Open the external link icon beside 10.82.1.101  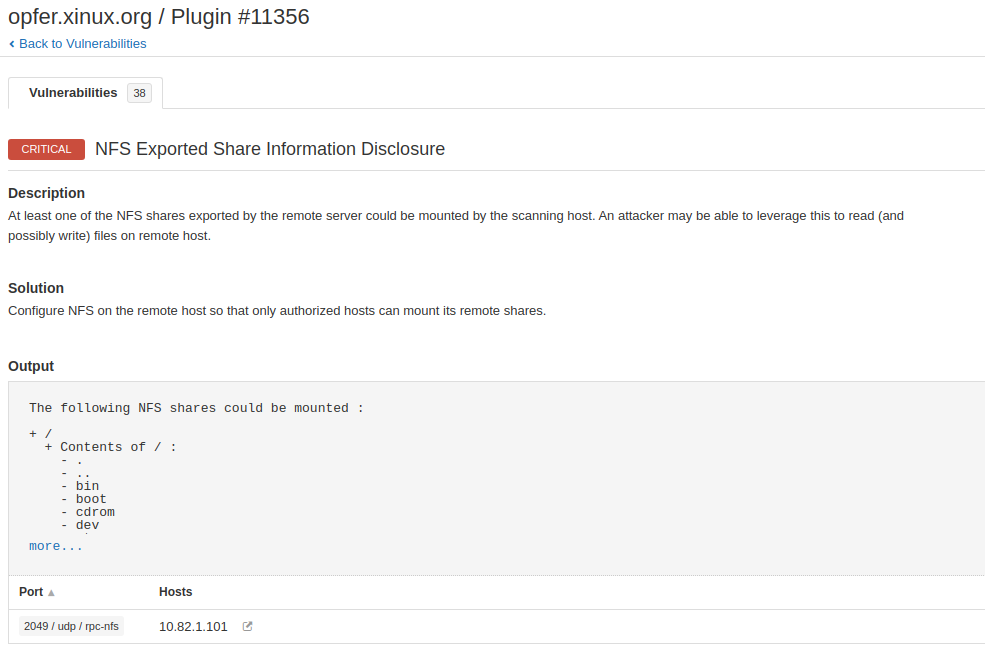point(248,627)
